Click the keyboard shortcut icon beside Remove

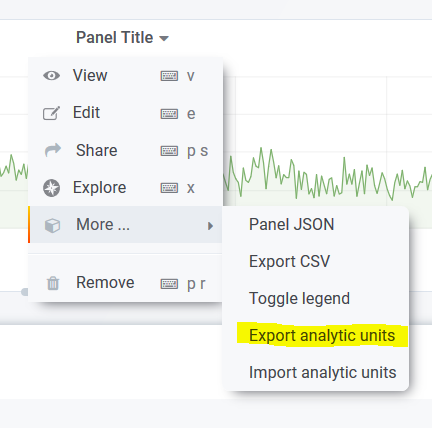[x=169, y=284]
